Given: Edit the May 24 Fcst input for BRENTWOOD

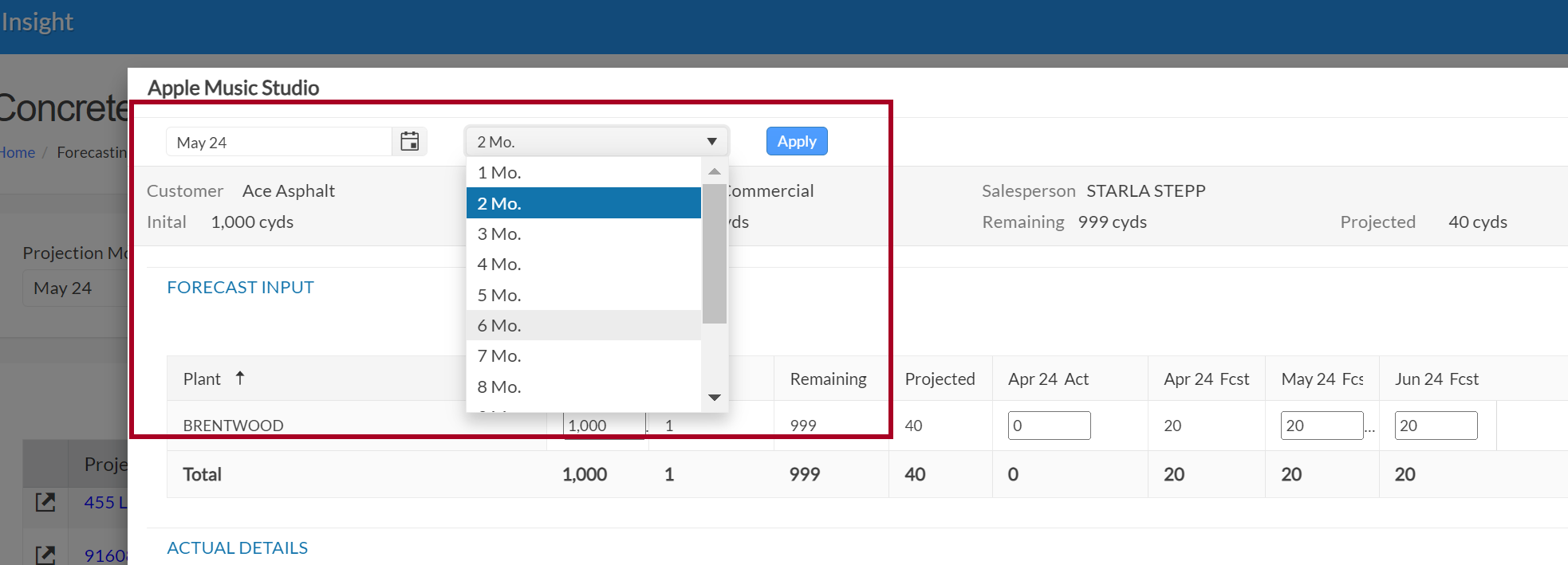Looking at the screenshot, I should pos(1322,426).
